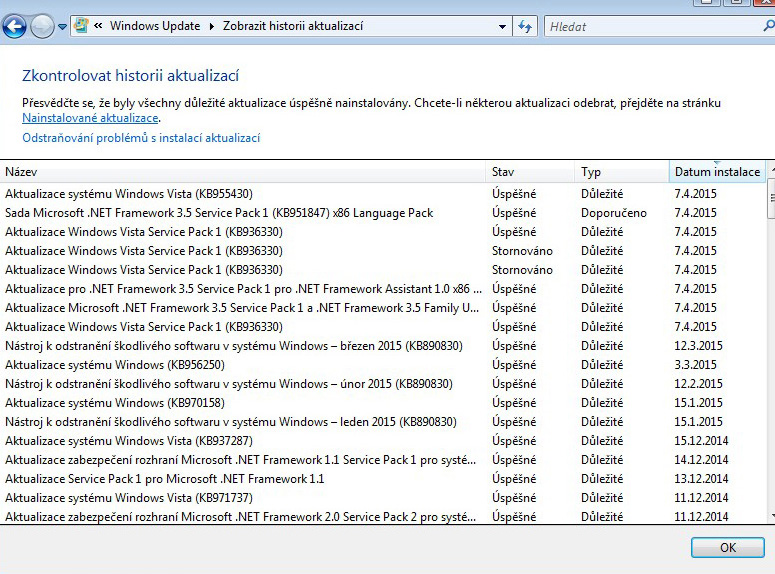This screenshot has width=775, height=574.
Task: Open the recent pages dropdown arrow
Action: (62, 27)
